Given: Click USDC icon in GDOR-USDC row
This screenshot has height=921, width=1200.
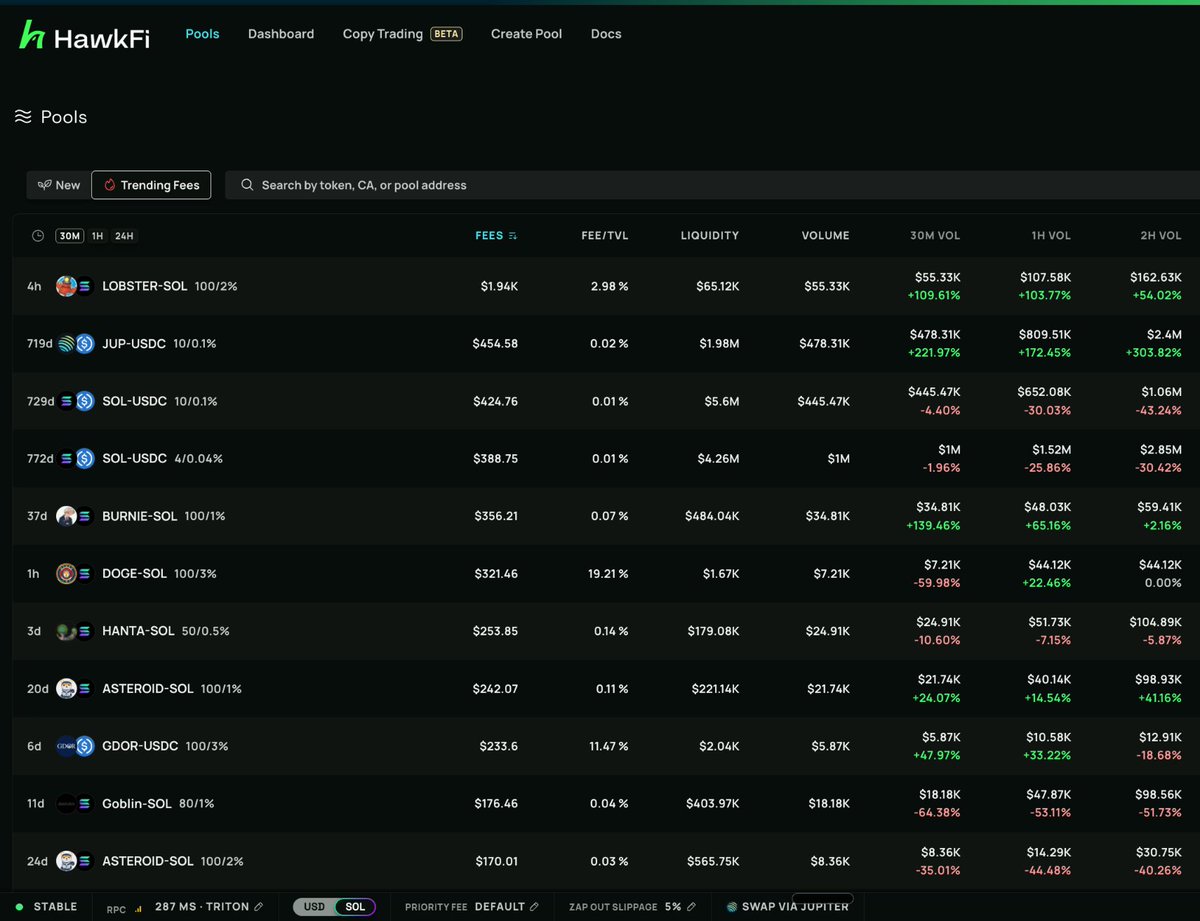Looking at the screenshot, I should [x=84, y=746].
